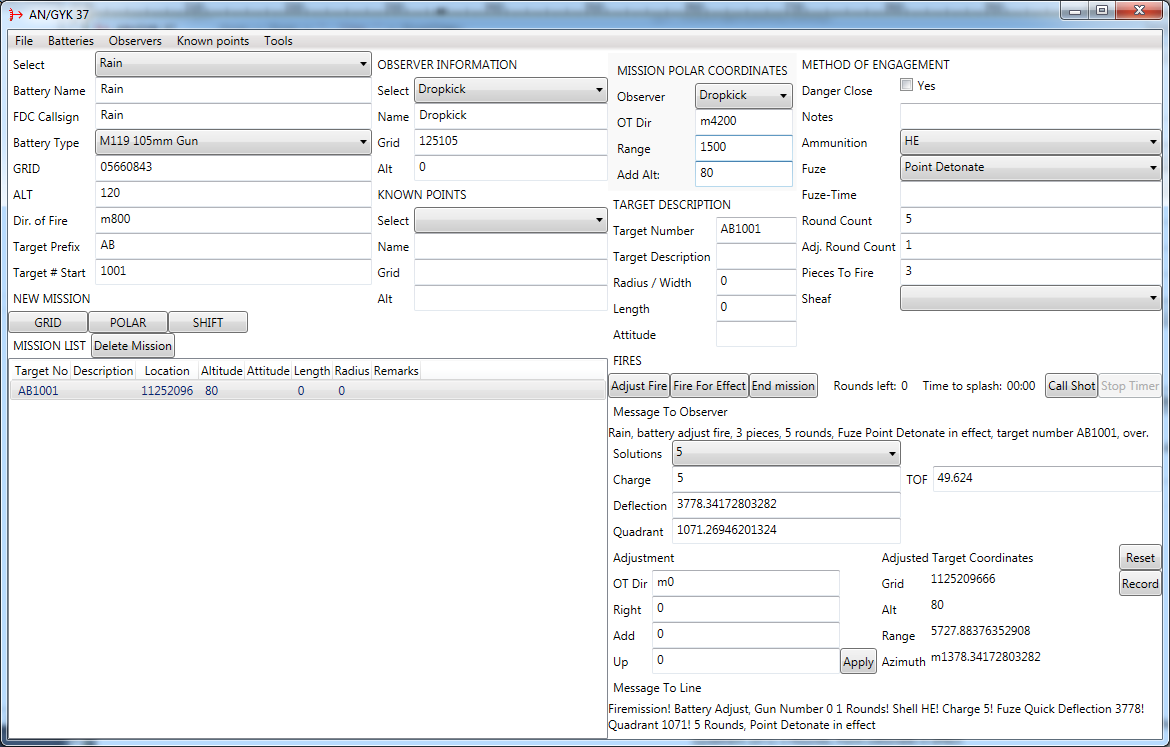Click the Dir. of Fire field

tap(233, 220)
